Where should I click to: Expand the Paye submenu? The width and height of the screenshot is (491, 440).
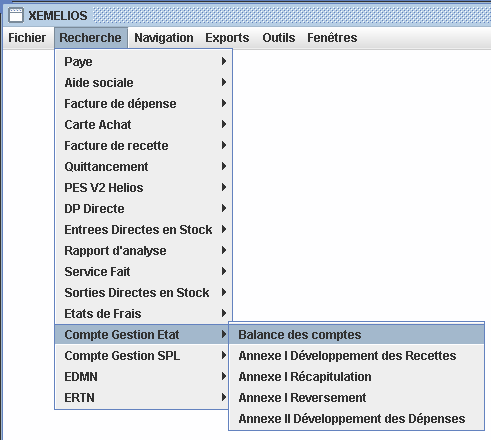point(143,62)
